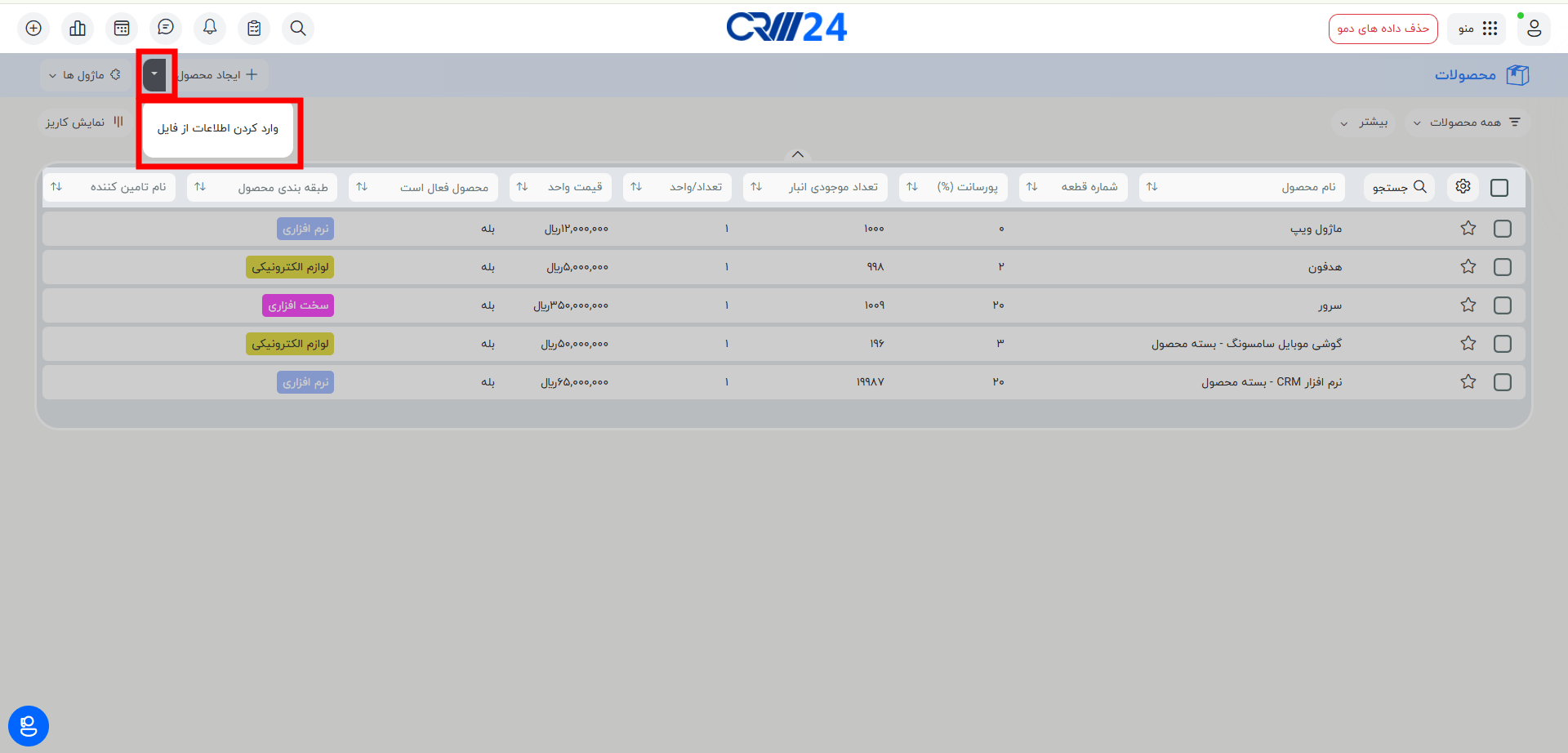Click the plus quick-add icon in top bar
This screenshot has height=753, width=1568.
[33, 29]
